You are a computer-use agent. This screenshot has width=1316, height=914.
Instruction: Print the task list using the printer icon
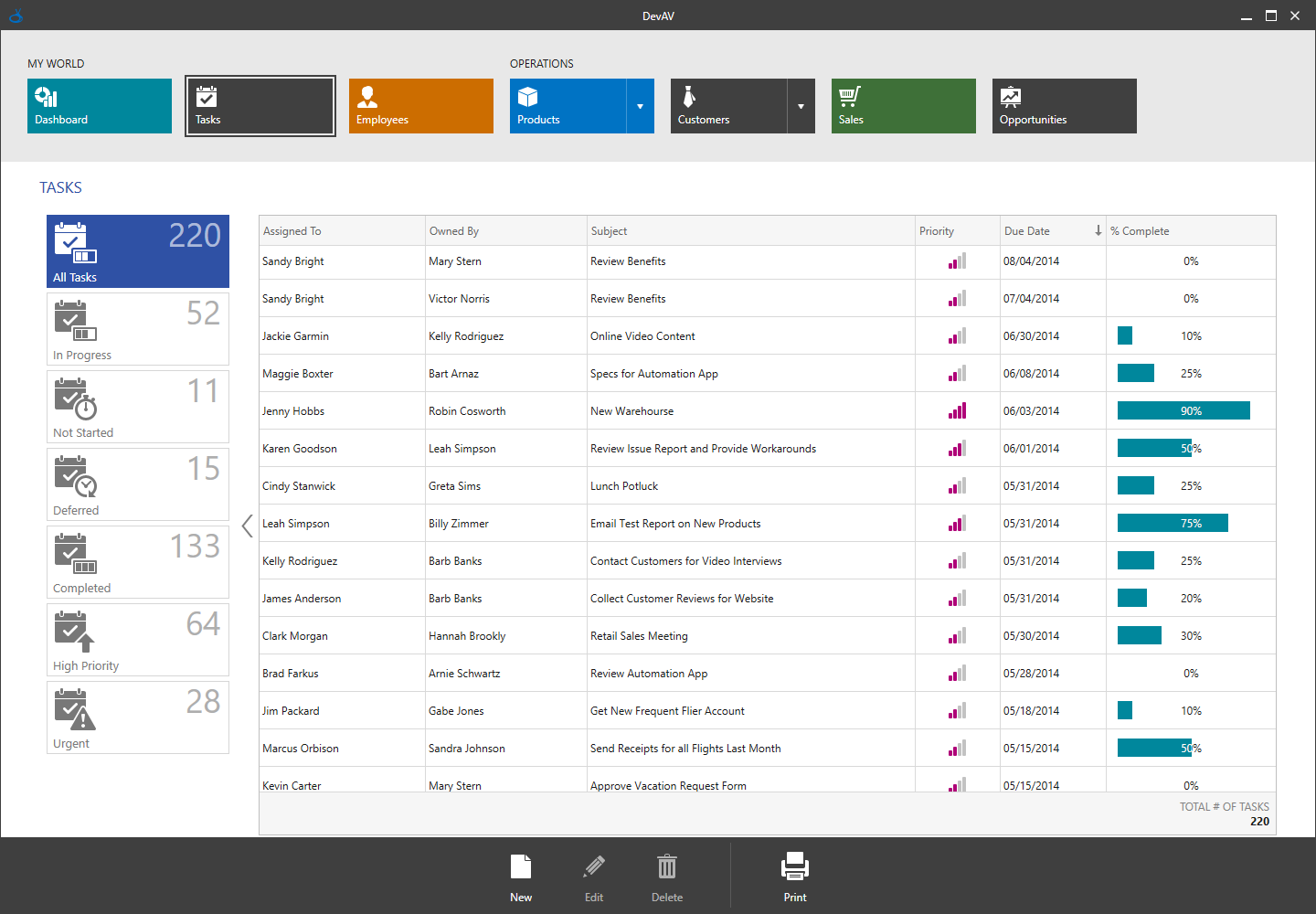(794, 873)
